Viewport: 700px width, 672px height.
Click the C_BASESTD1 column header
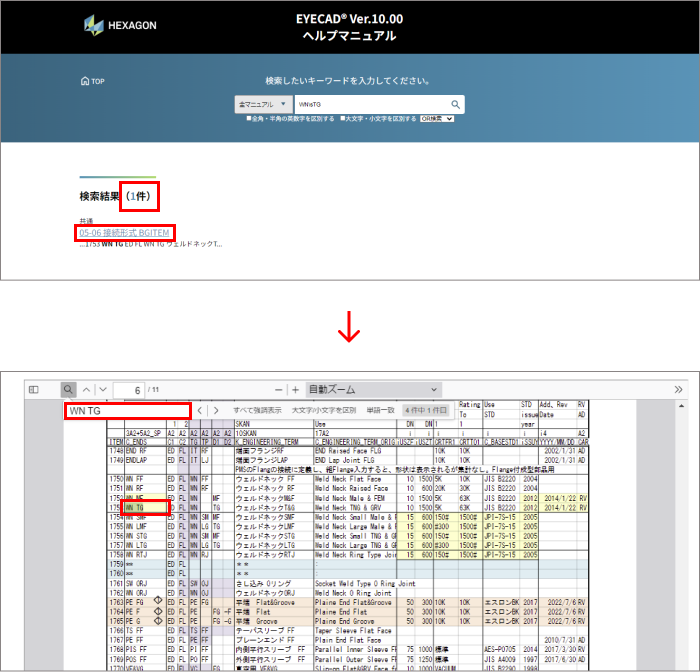pos(501,442)
